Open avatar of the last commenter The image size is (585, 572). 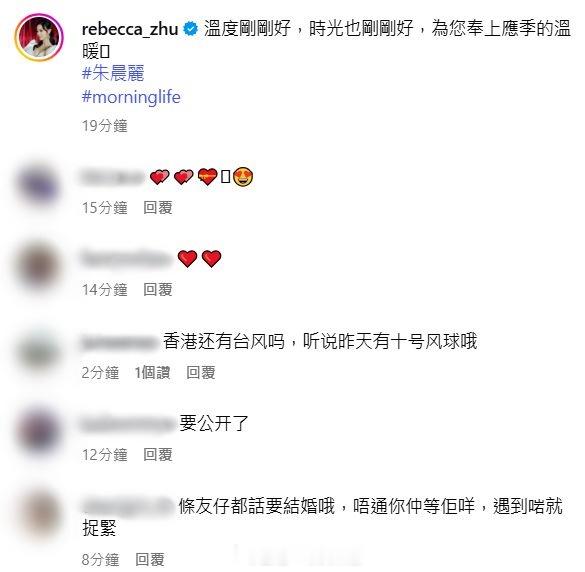pos(38,515)
